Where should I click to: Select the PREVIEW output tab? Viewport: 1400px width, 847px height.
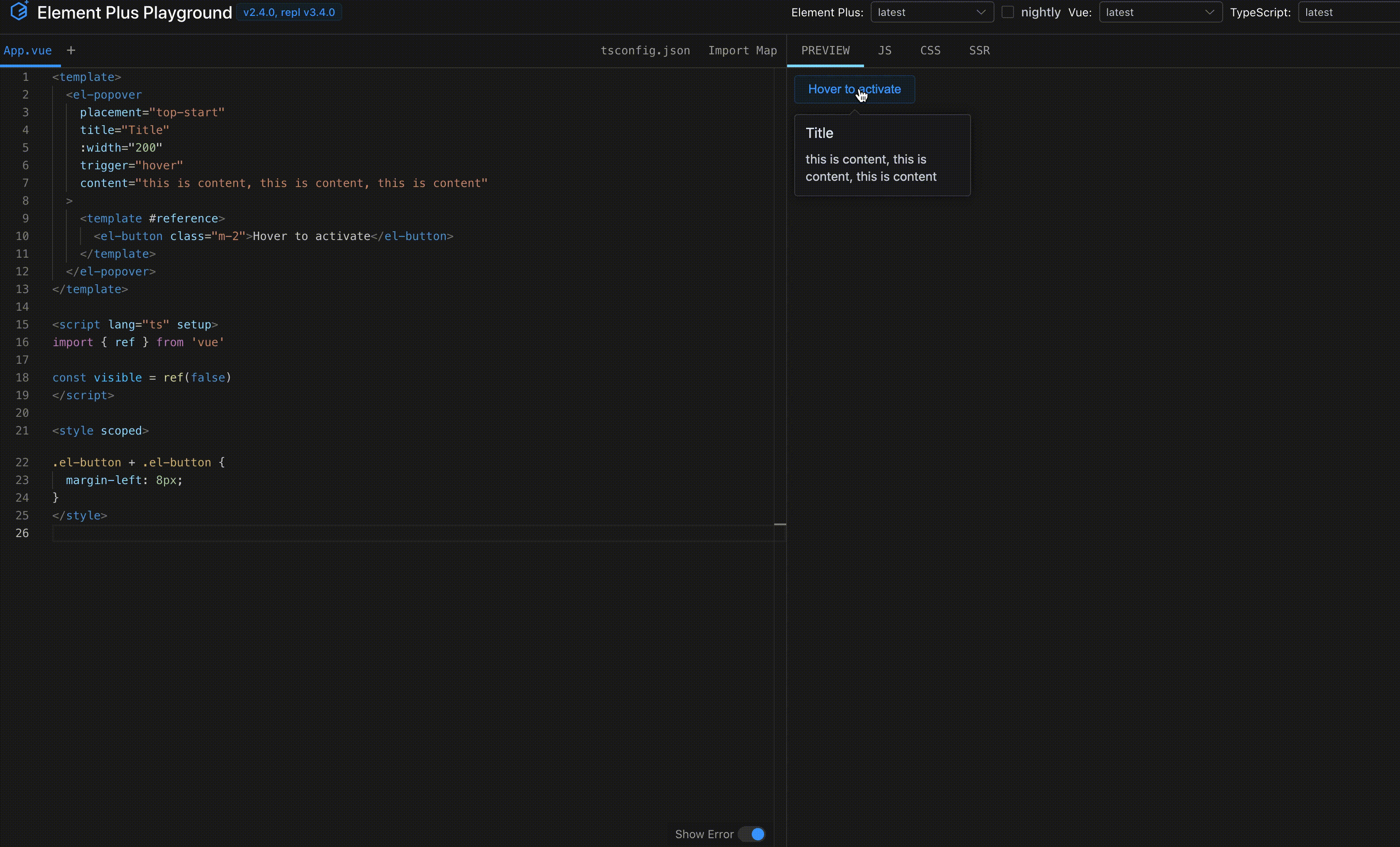(x=825, y=50)
